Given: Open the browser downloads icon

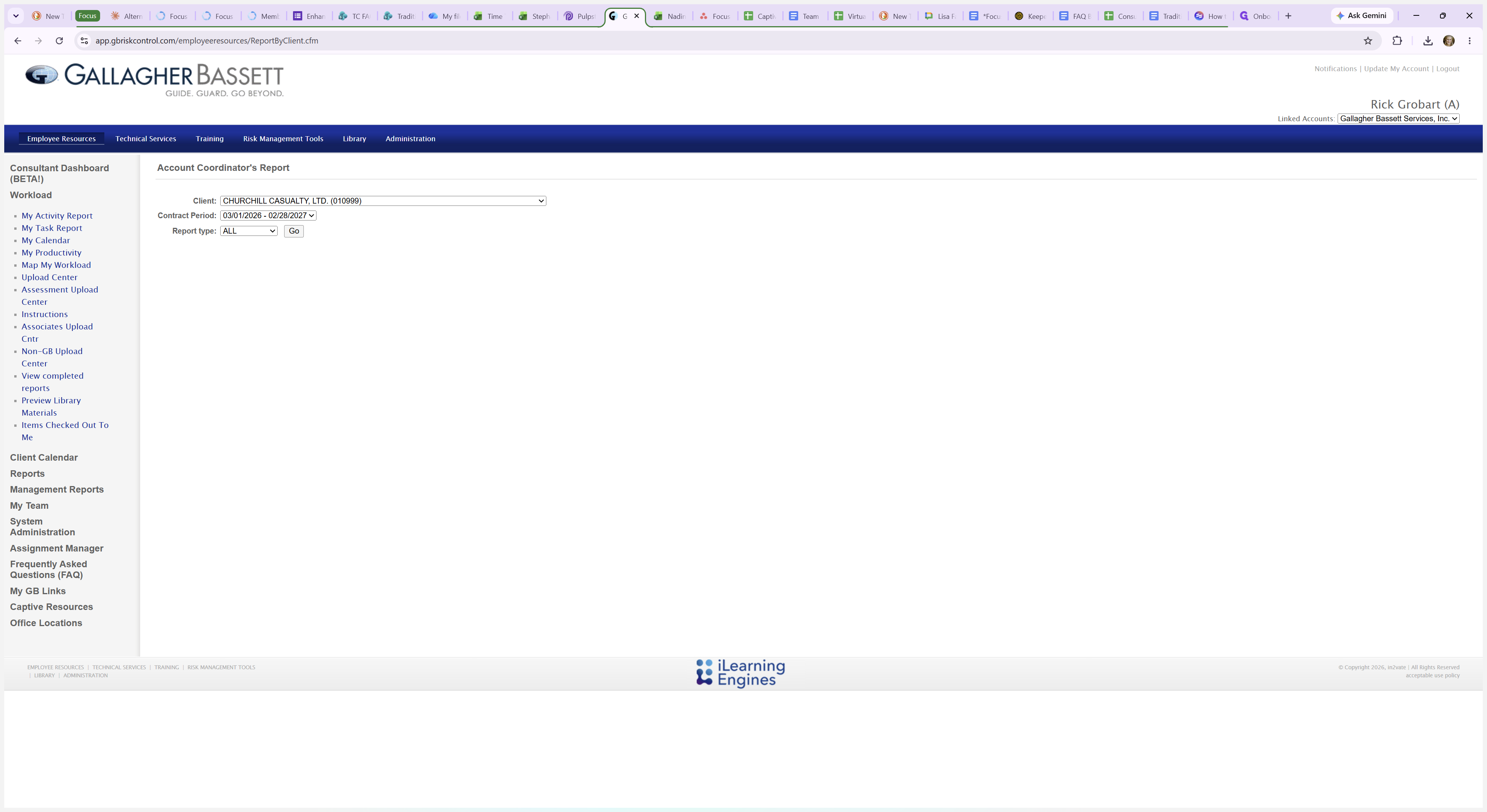Looking at the screenshot, I should coord(1428,40).
